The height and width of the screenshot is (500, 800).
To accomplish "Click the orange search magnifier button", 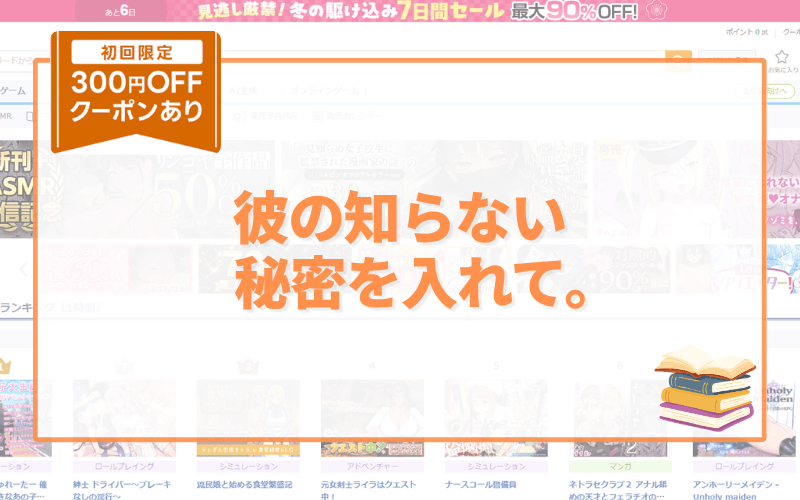I will click(x=678, y=61).
